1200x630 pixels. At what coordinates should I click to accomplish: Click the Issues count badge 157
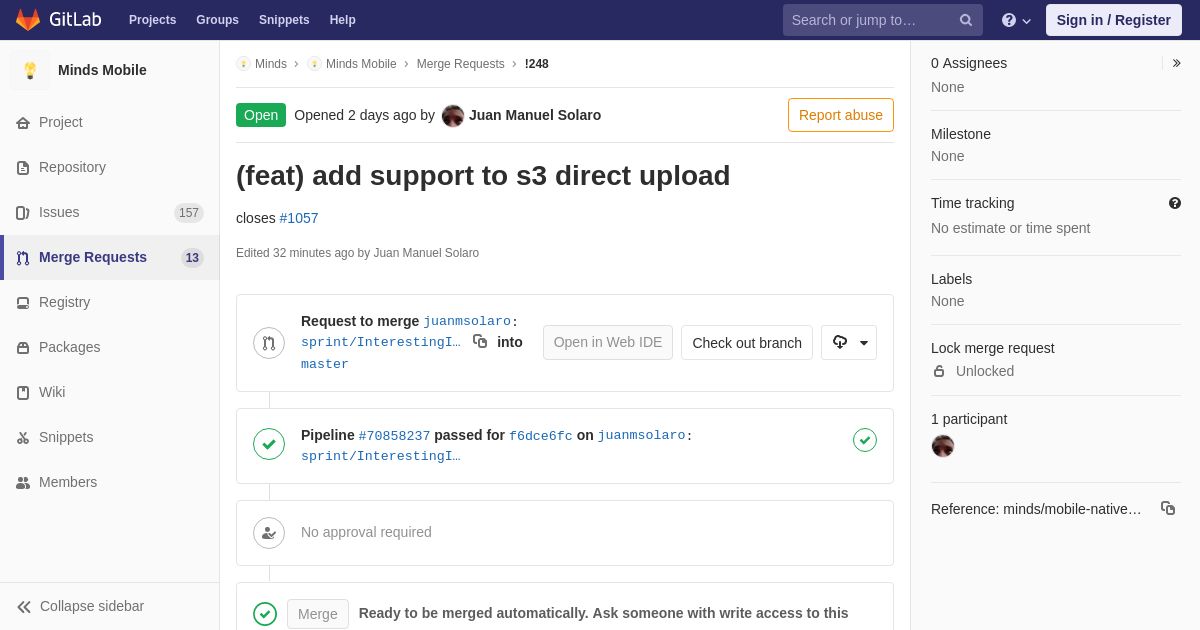(189, 213)
